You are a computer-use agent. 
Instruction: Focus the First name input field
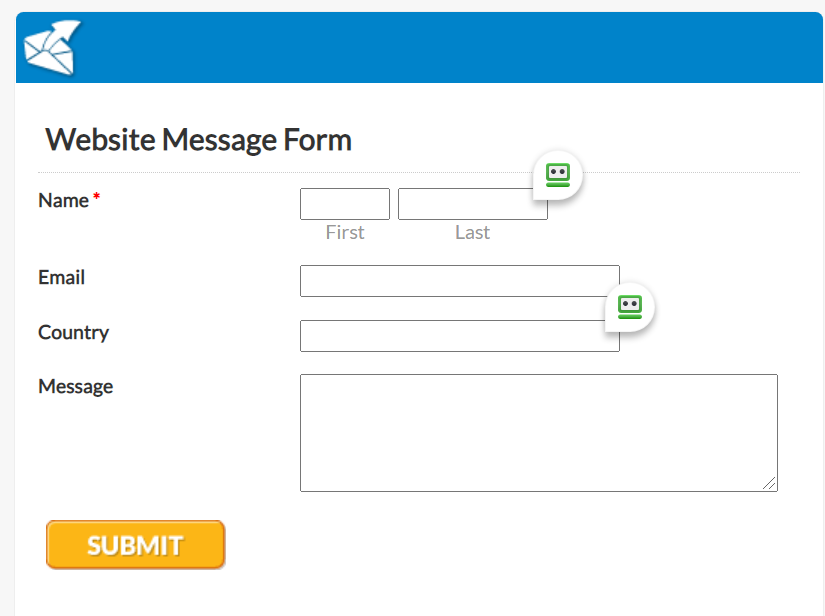coord(344,204)
